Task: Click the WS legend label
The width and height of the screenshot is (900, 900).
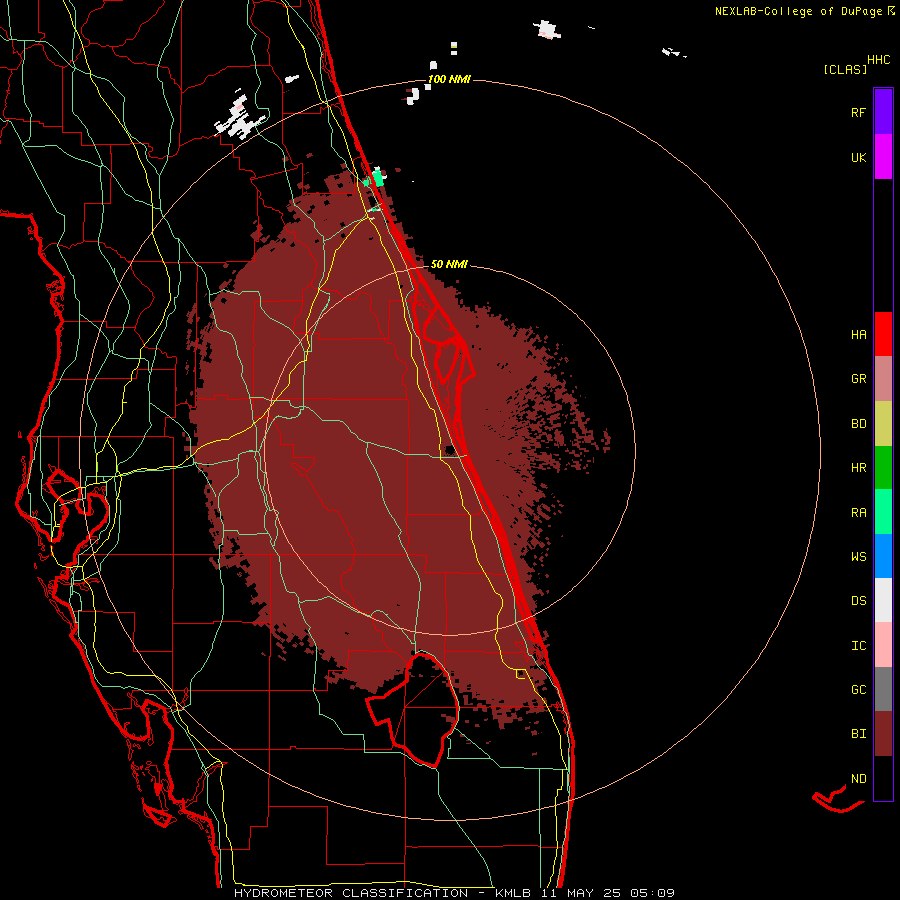Action: pos(859,557)
